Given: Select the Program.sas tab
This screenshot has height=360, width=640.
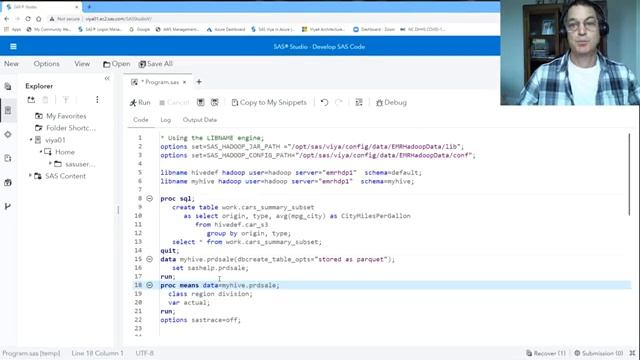Looking at the screenshot, I should click(160, 82).
